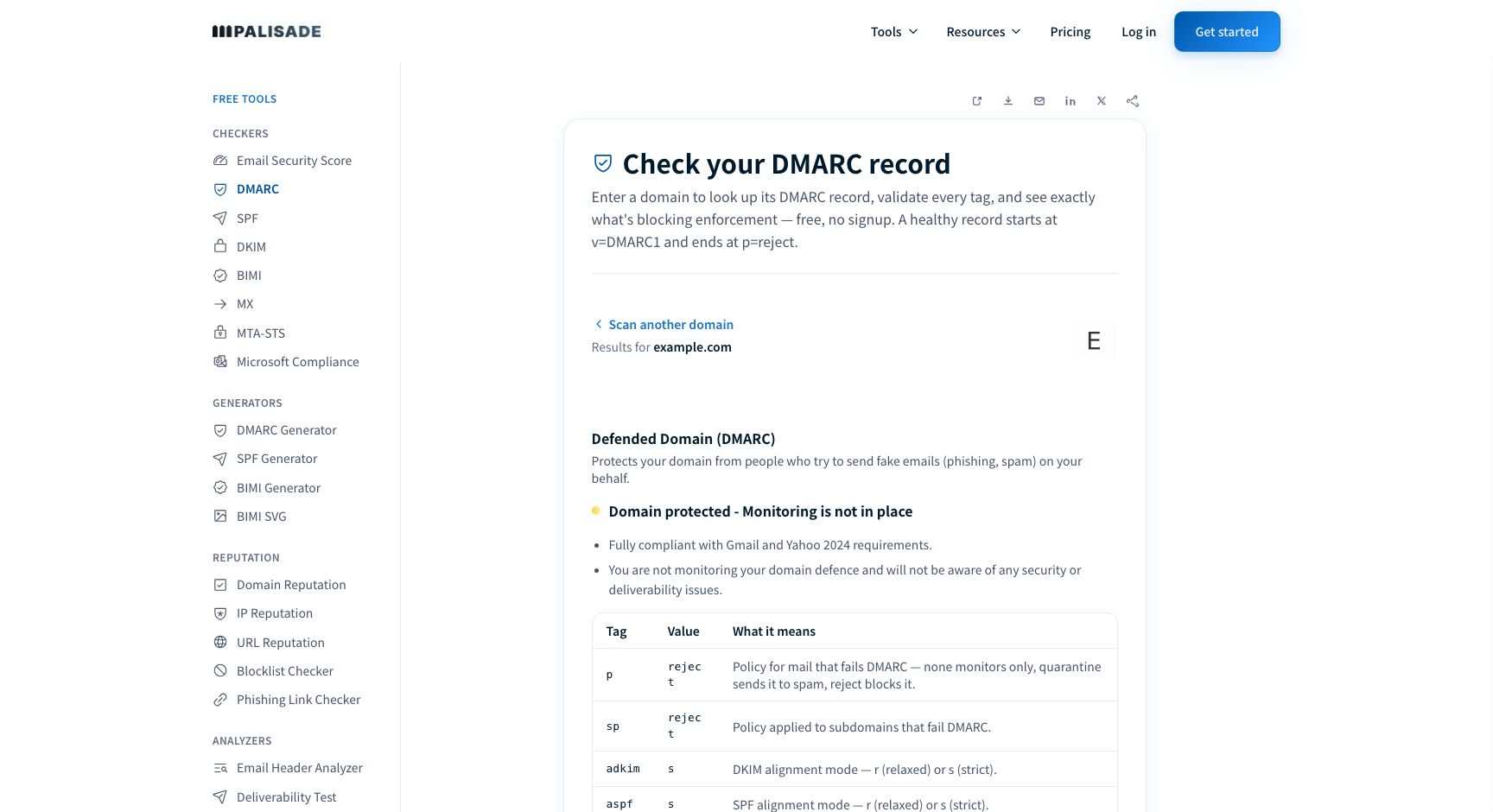1493x812 pixels.
Task: Open the MX checker
Action: (245, 304)
